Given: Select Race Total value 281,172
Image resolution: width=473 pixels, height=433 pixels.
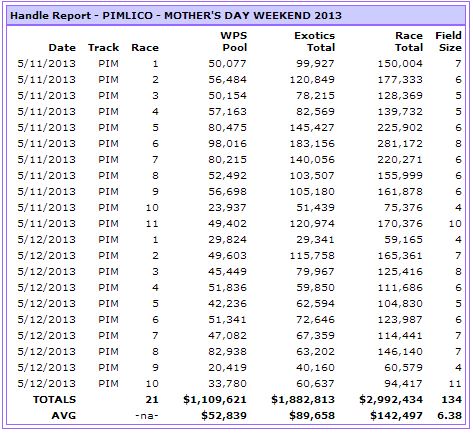Looking at the screenshot, I should point(400,144).
